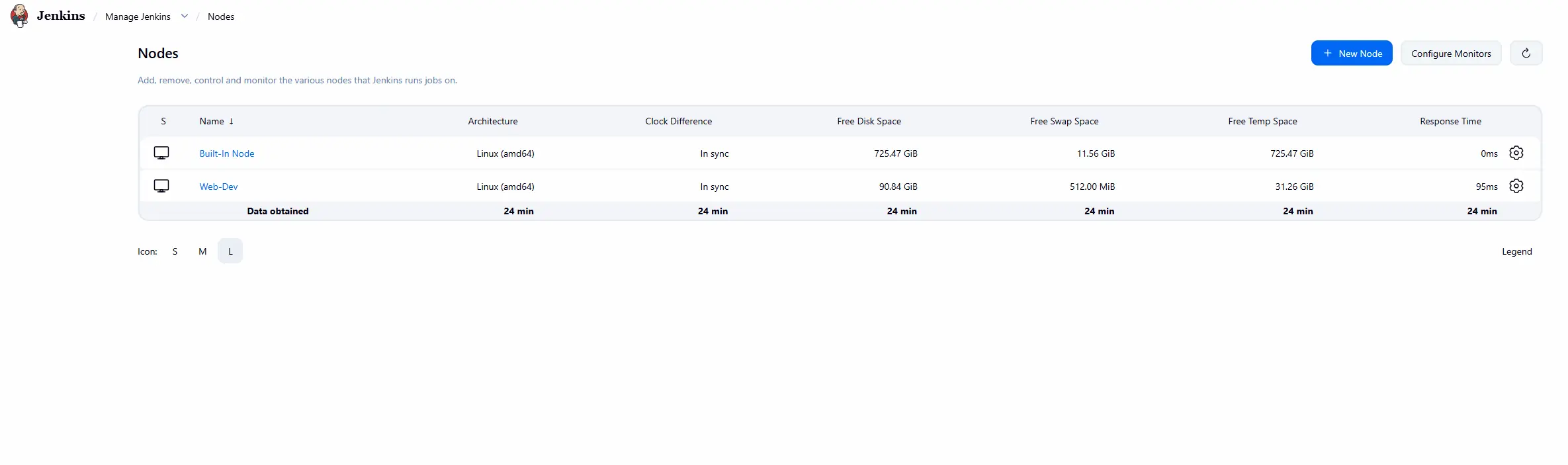The image size is (1568, 465).
Task: Click the 0ms response time value
Action: pos(1489,153)
